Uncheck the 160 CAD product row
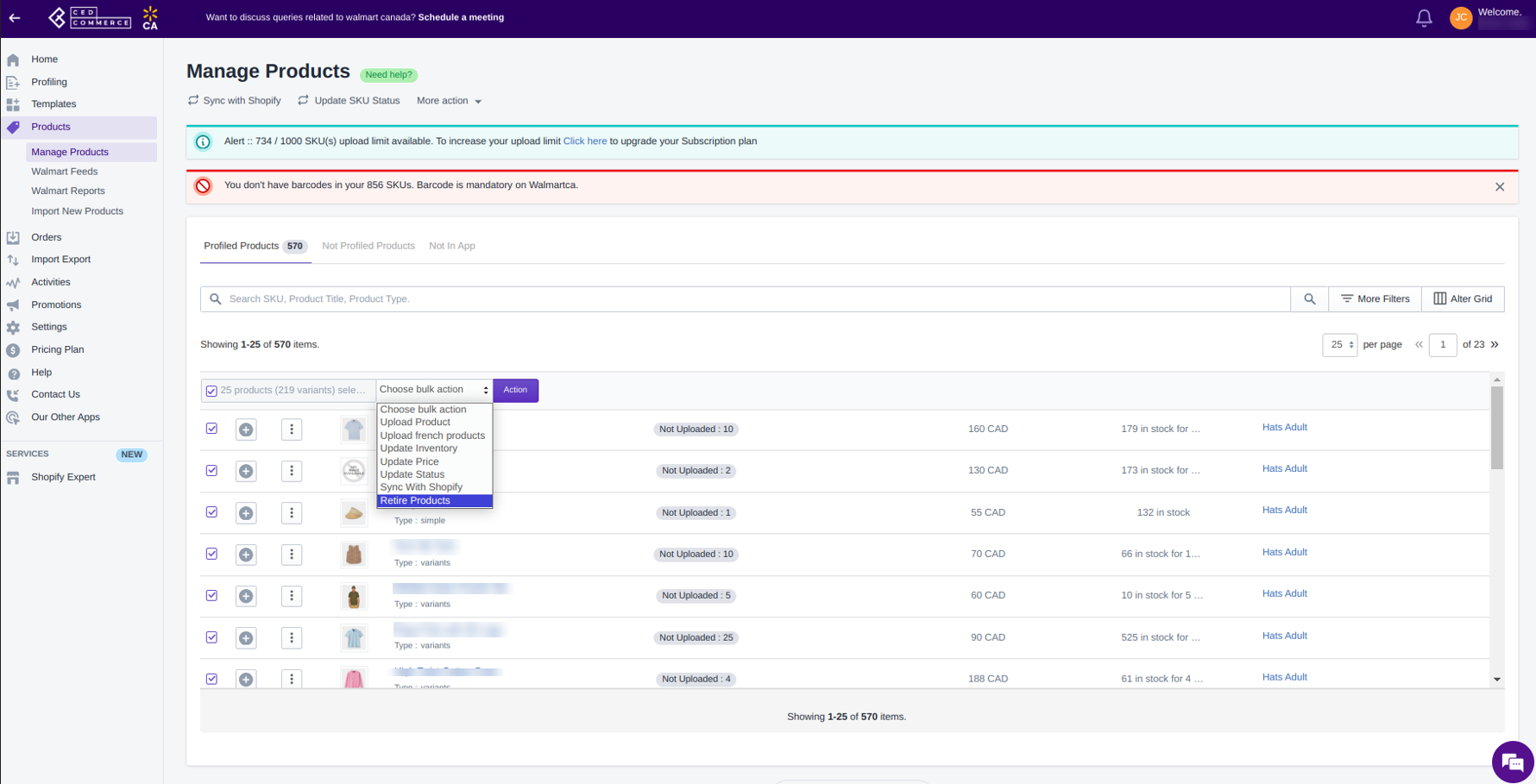The height and width of the screenshot is (784, 1536). click(x=211, y=429)
